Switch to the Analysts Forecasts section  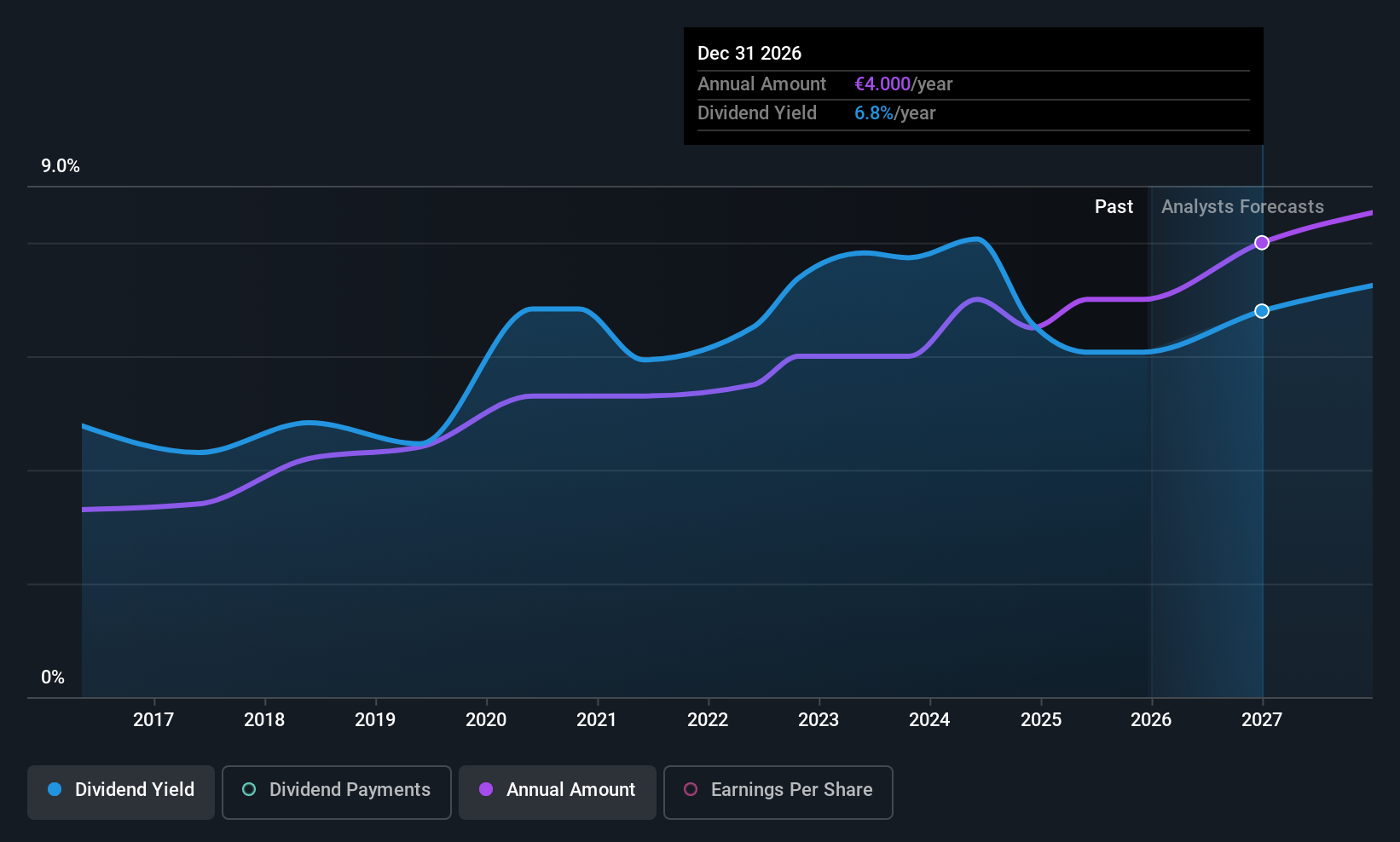[x=1241, y=206]
